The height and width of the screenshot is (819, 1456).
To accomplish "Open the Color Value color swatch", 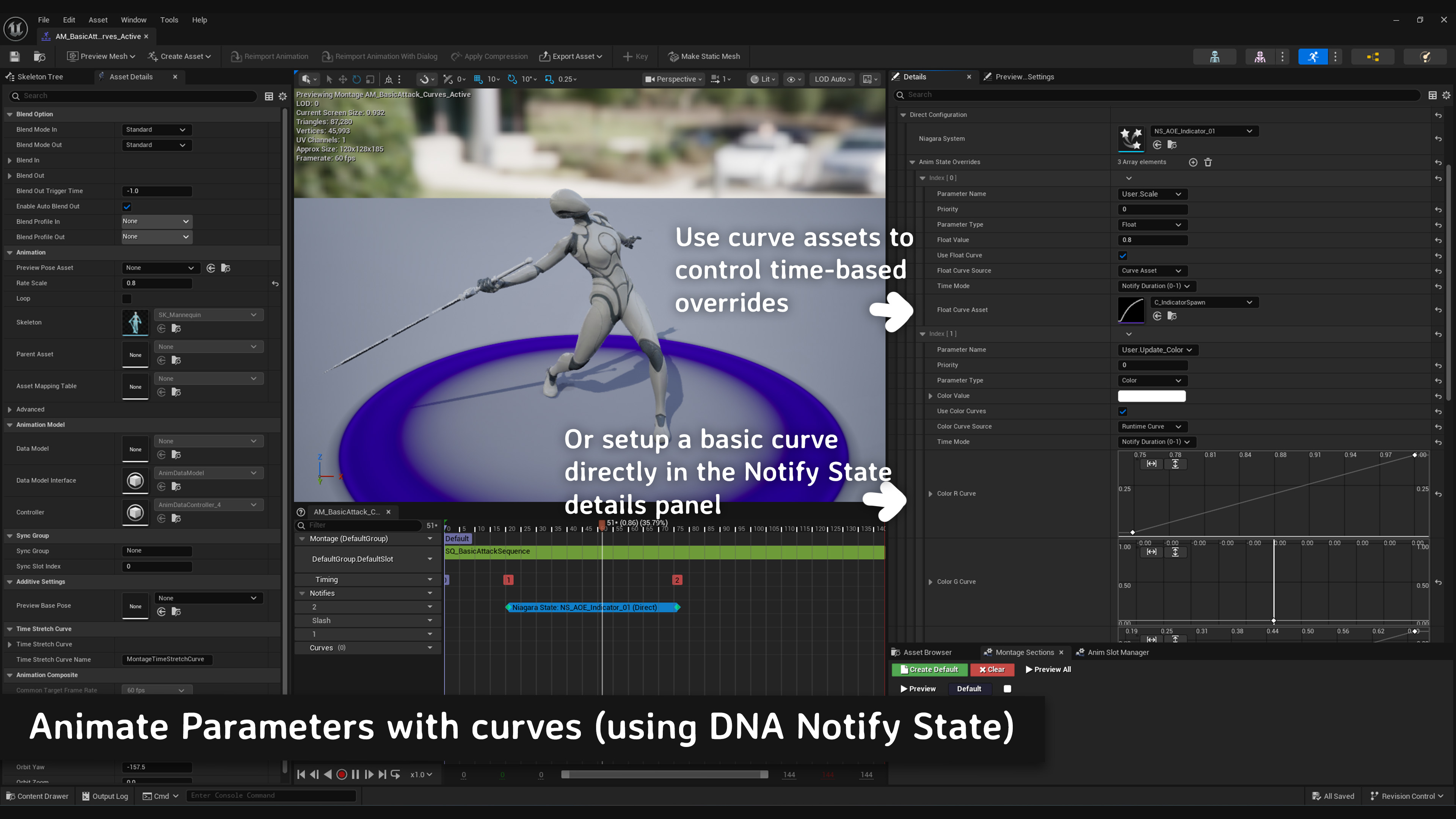I will coord(1152,395).
